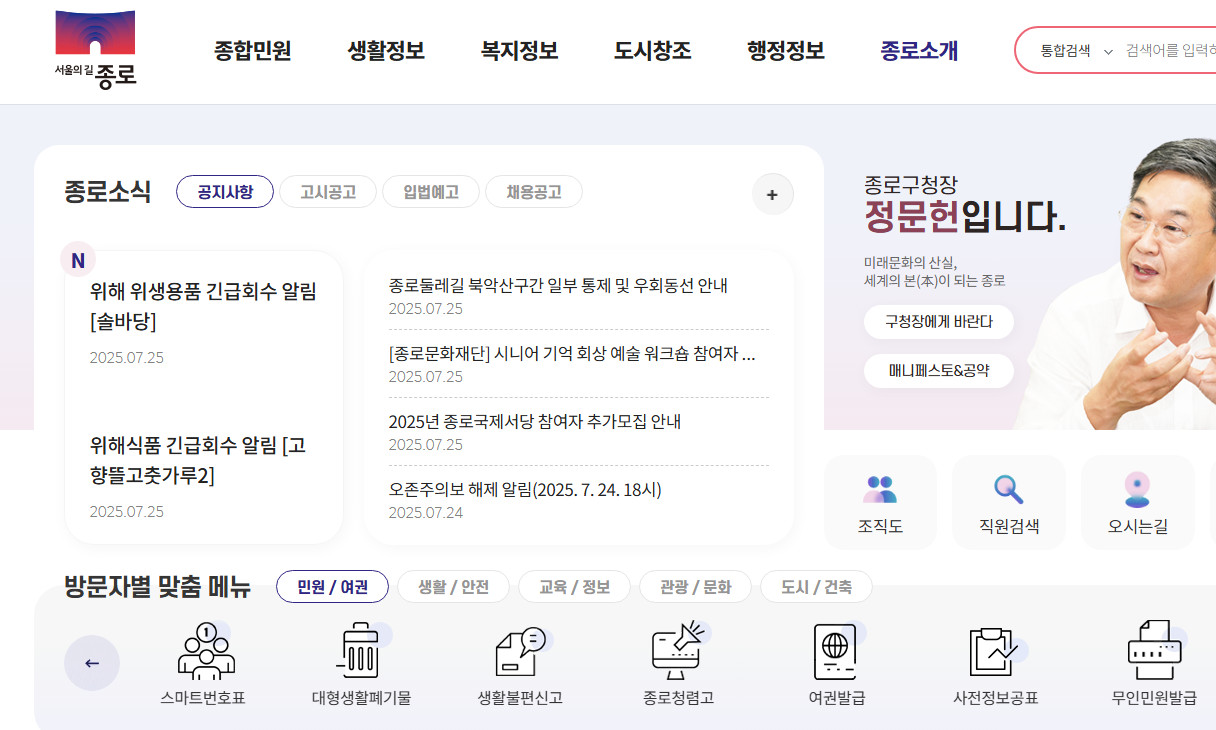Click the 오시는길 directions icon

coord(1137,502)
